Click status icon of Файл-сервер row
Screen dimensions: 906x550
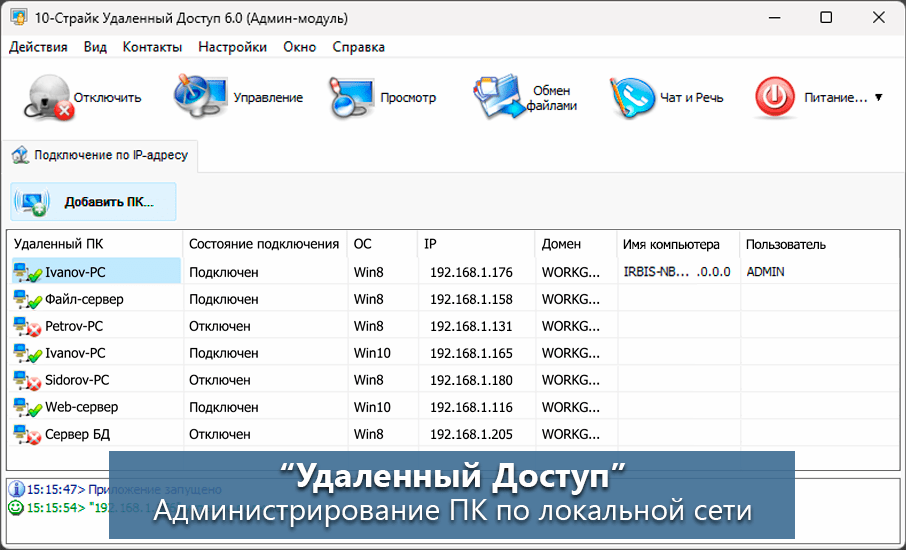[28, 299]
